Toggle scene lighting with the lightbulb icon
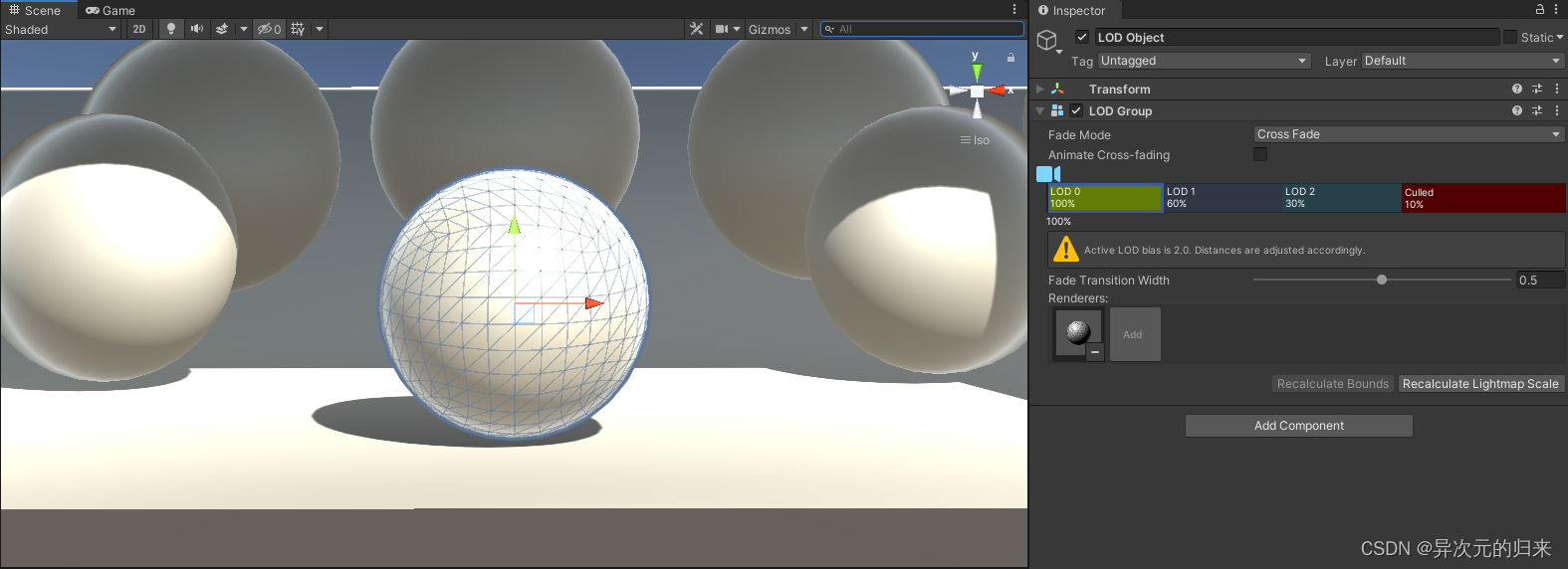Image resolution: width=1568 pixels, height=569 pixels. pos(171,29)
